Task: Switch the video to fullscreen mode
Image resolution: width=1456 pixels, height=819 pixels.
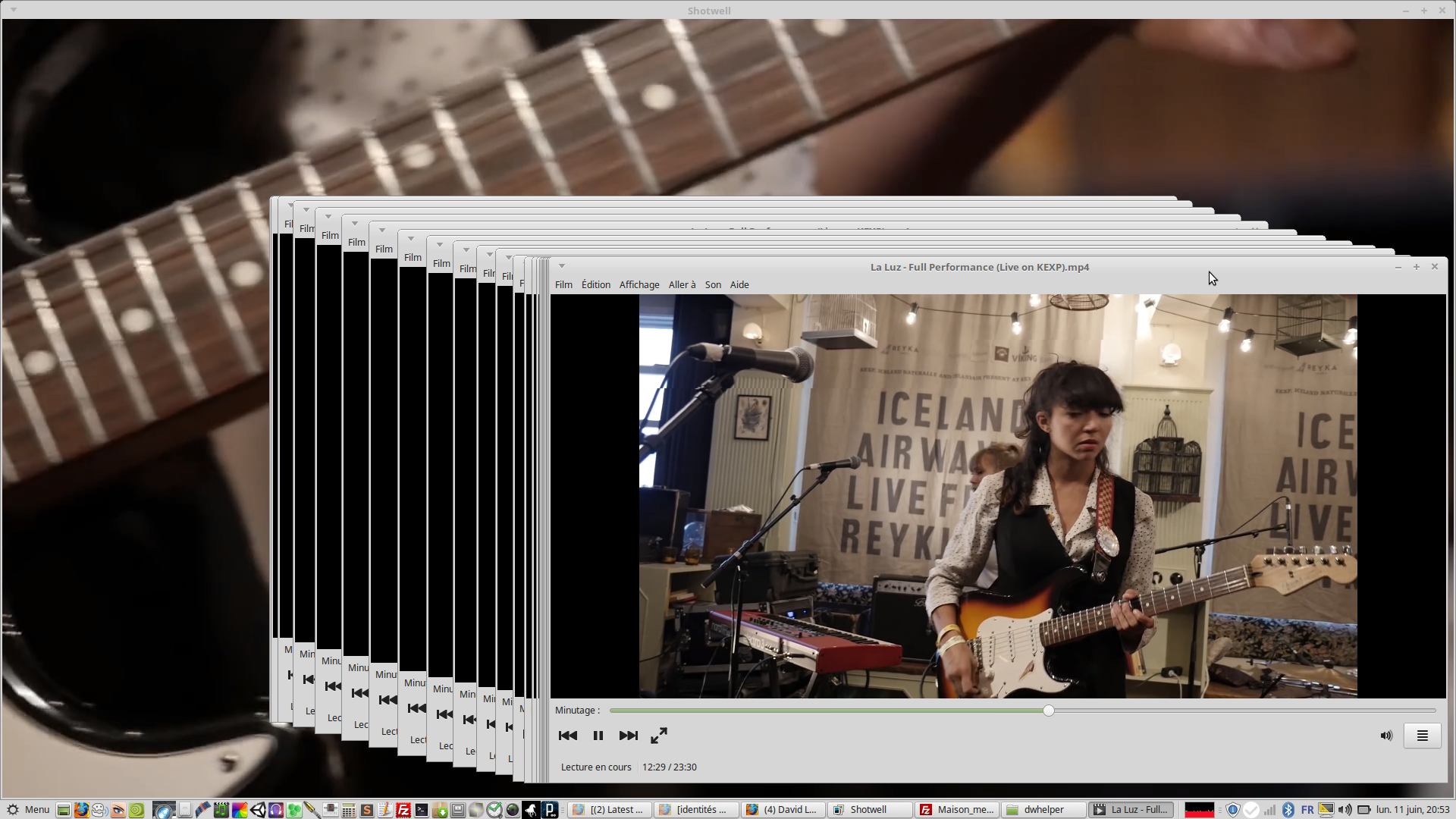Action: click(x=659, y=736)
